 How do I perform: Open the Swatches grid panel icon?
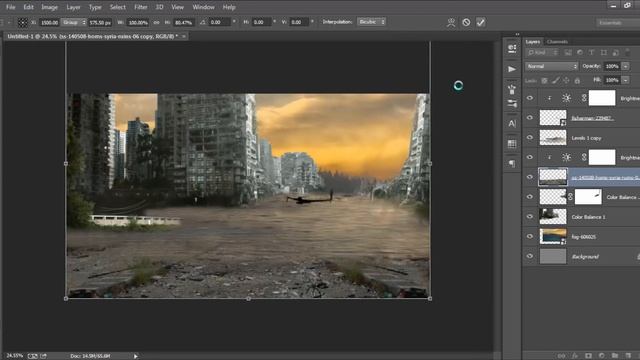512,144
